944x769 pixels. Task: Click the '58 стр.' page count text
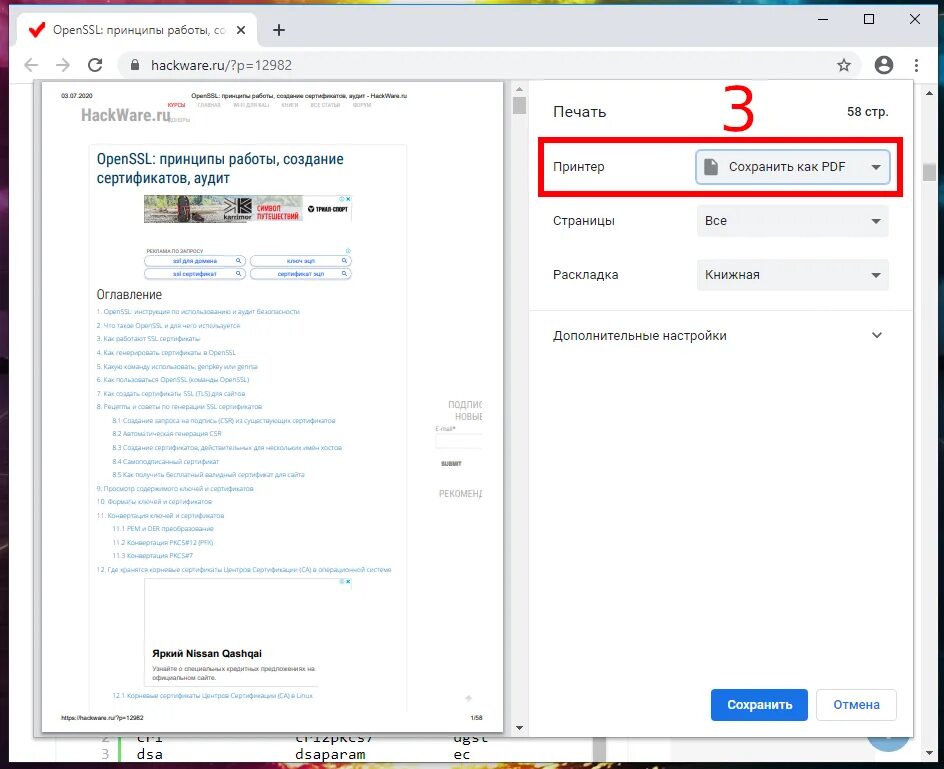(x=868, y=111)
